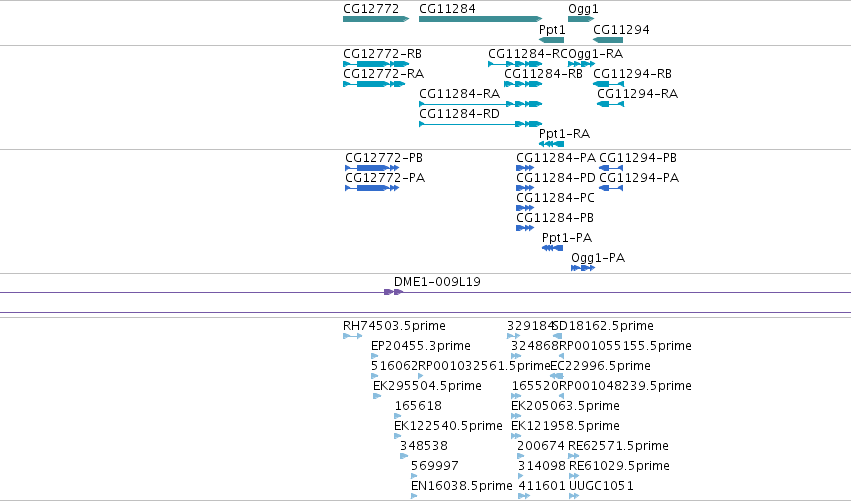Click protein CG11284-PB label
The height and width of the screenshot is (501, 851).
pyautogui.click(x=555, y=219)
